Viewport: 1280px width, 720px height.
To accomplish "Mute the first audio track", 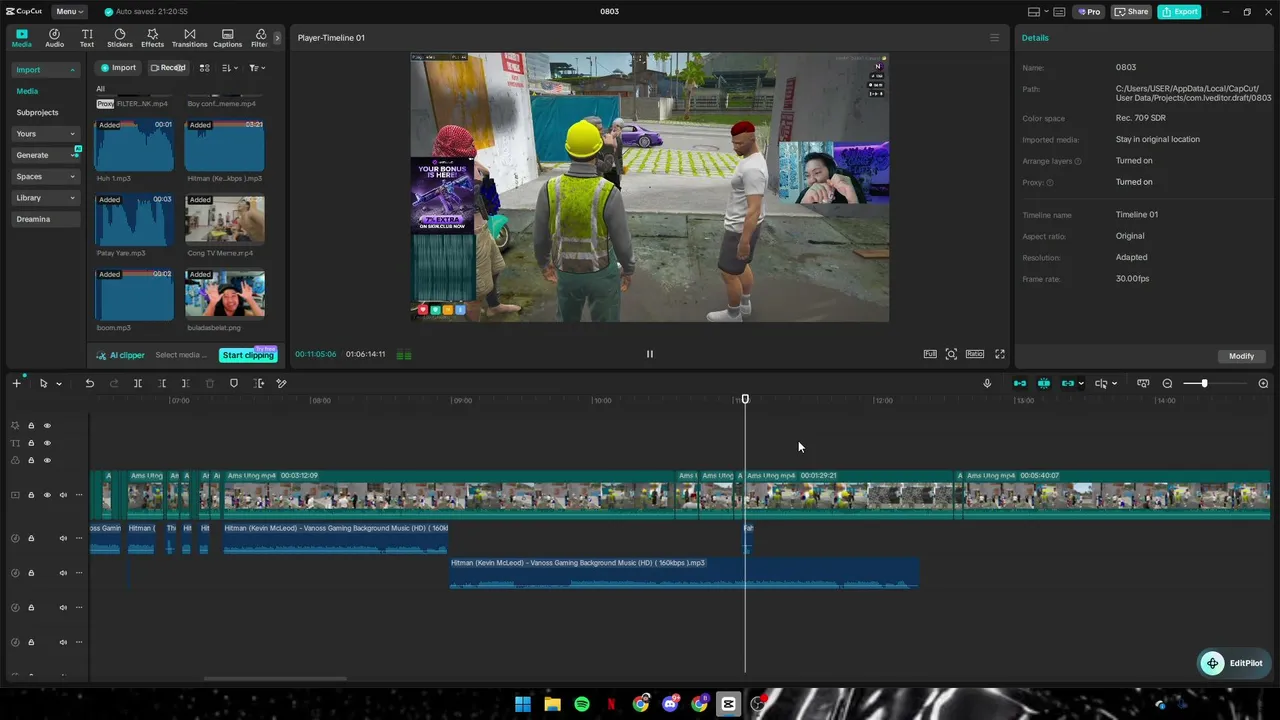I will 63,539.
